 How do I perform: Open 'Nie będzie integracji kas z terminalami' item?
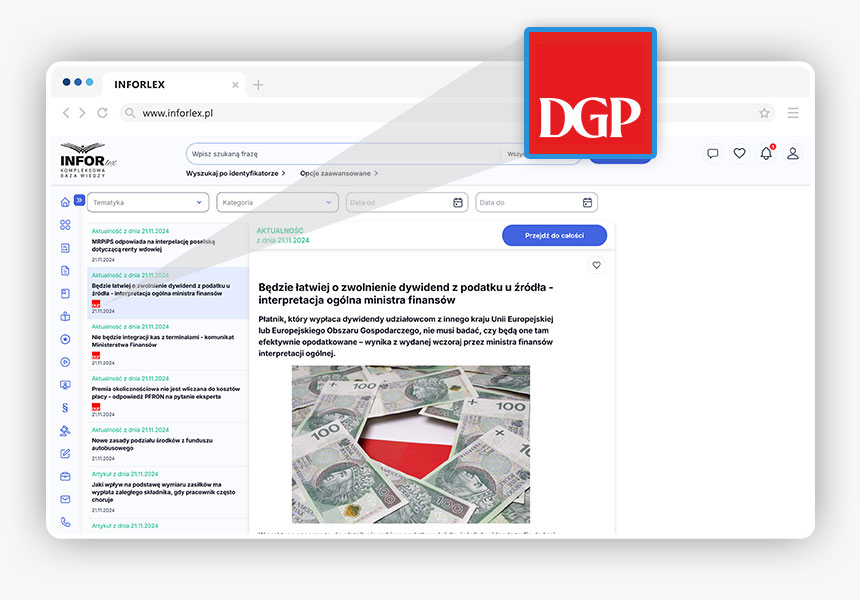pos(168,344)
